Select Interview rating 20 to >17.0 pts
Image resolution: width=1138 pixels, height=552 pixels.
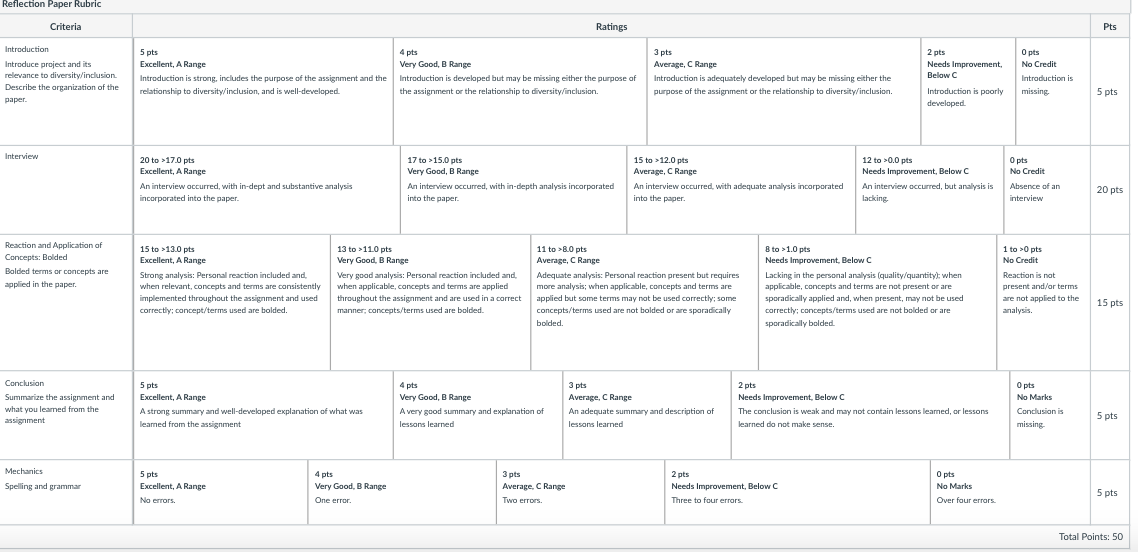point(267,190)
